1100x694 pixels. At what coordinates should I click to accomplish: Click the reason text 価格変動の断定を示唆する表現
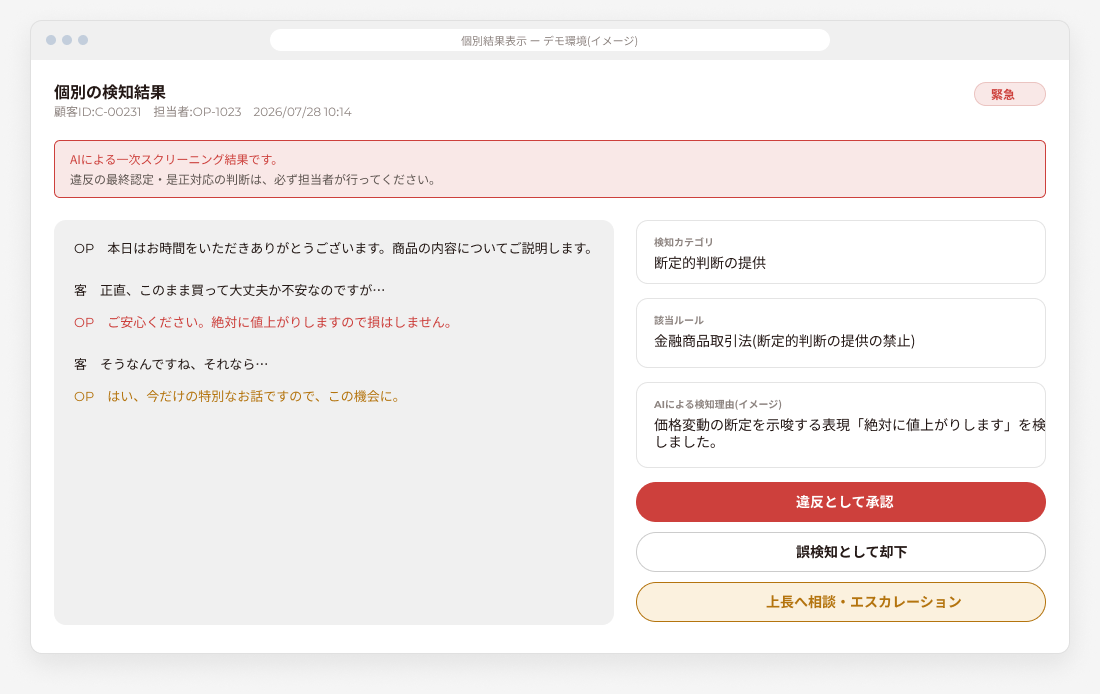point(850,433)
